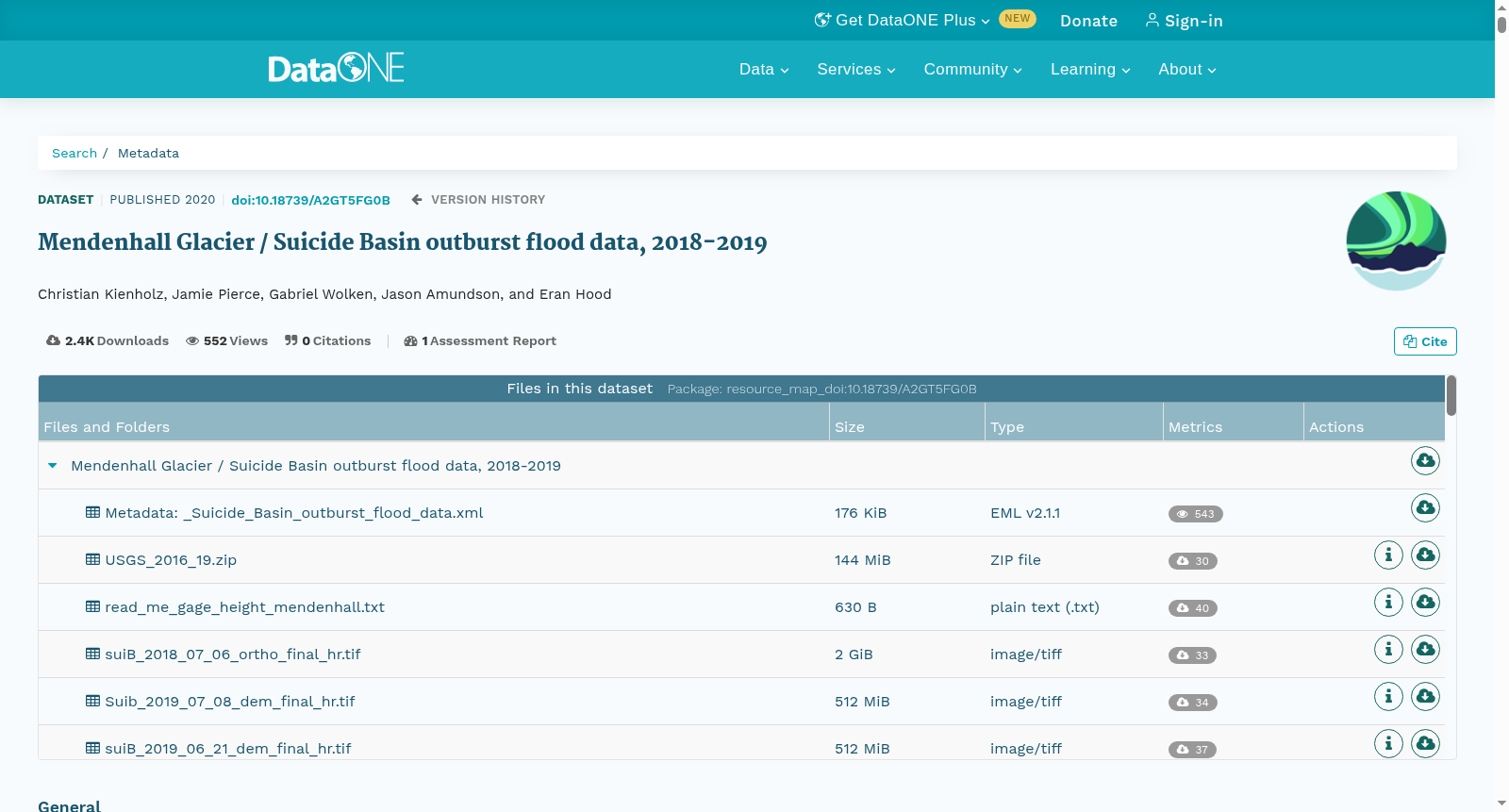Image resolution: width=1509 pixels, height=812 pixels.
Task: Open the Community dropdown menu
Action: (972, 69)
